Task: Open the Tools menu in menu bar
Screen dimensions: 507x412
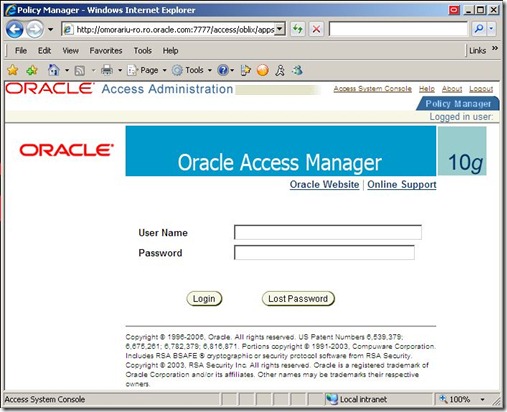Action: [143, 51]
